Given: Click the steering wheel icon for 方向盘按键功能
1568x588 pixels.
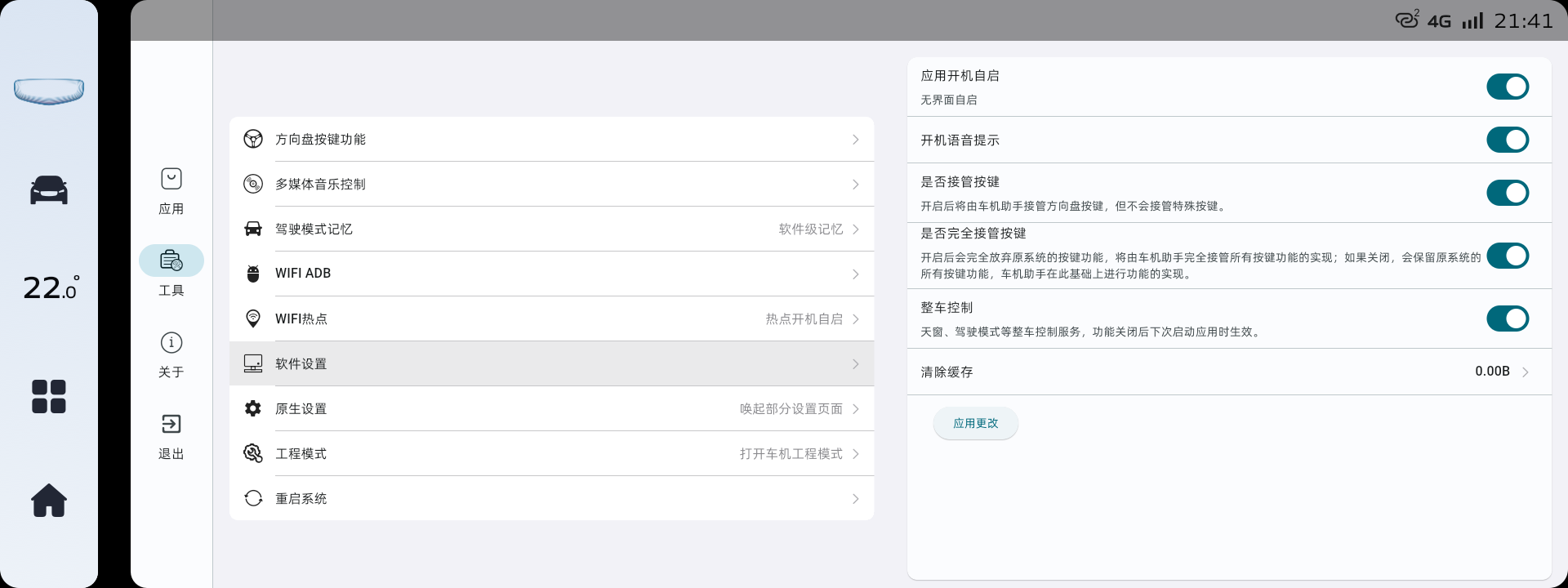Looking at the screenshot, I should [x=253, y=139].
